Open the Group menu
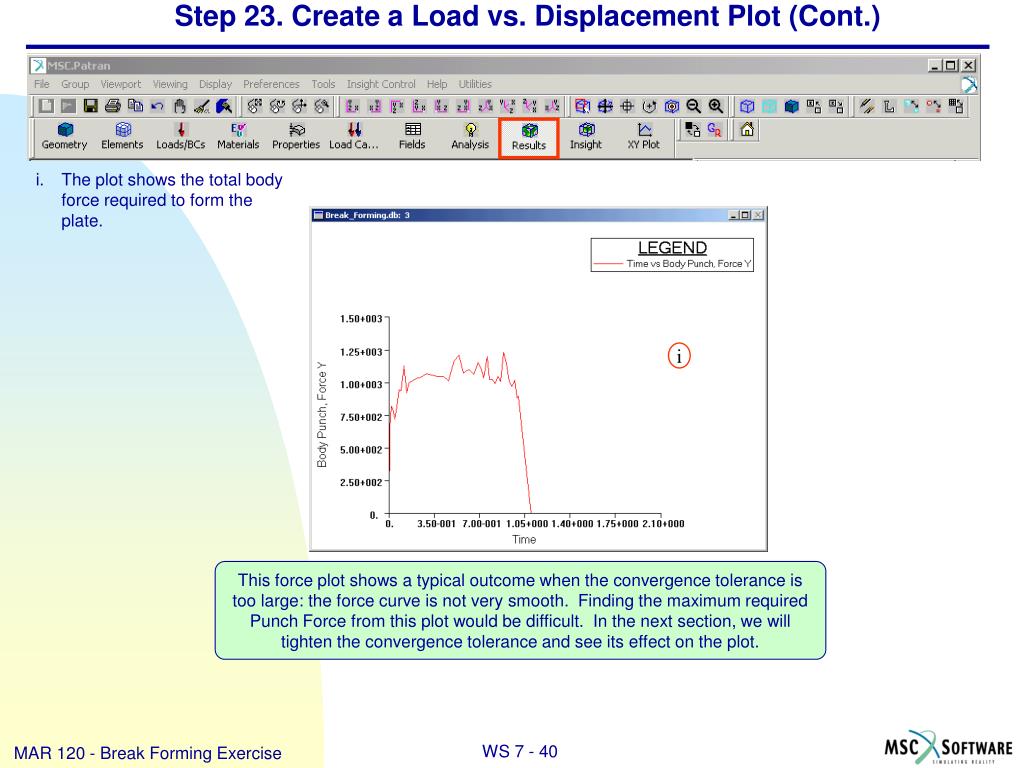 coord(75,84)
